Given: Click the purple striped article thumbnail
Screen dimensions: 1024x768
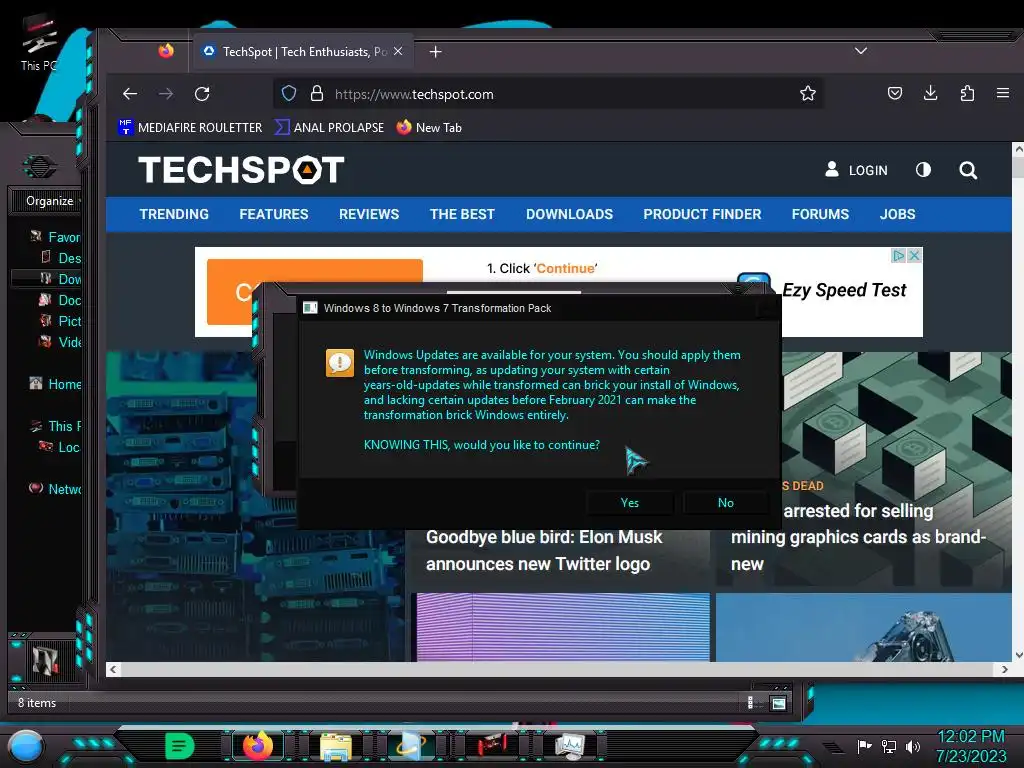Looking at the screenshot, I should click(x=563, y=627).
